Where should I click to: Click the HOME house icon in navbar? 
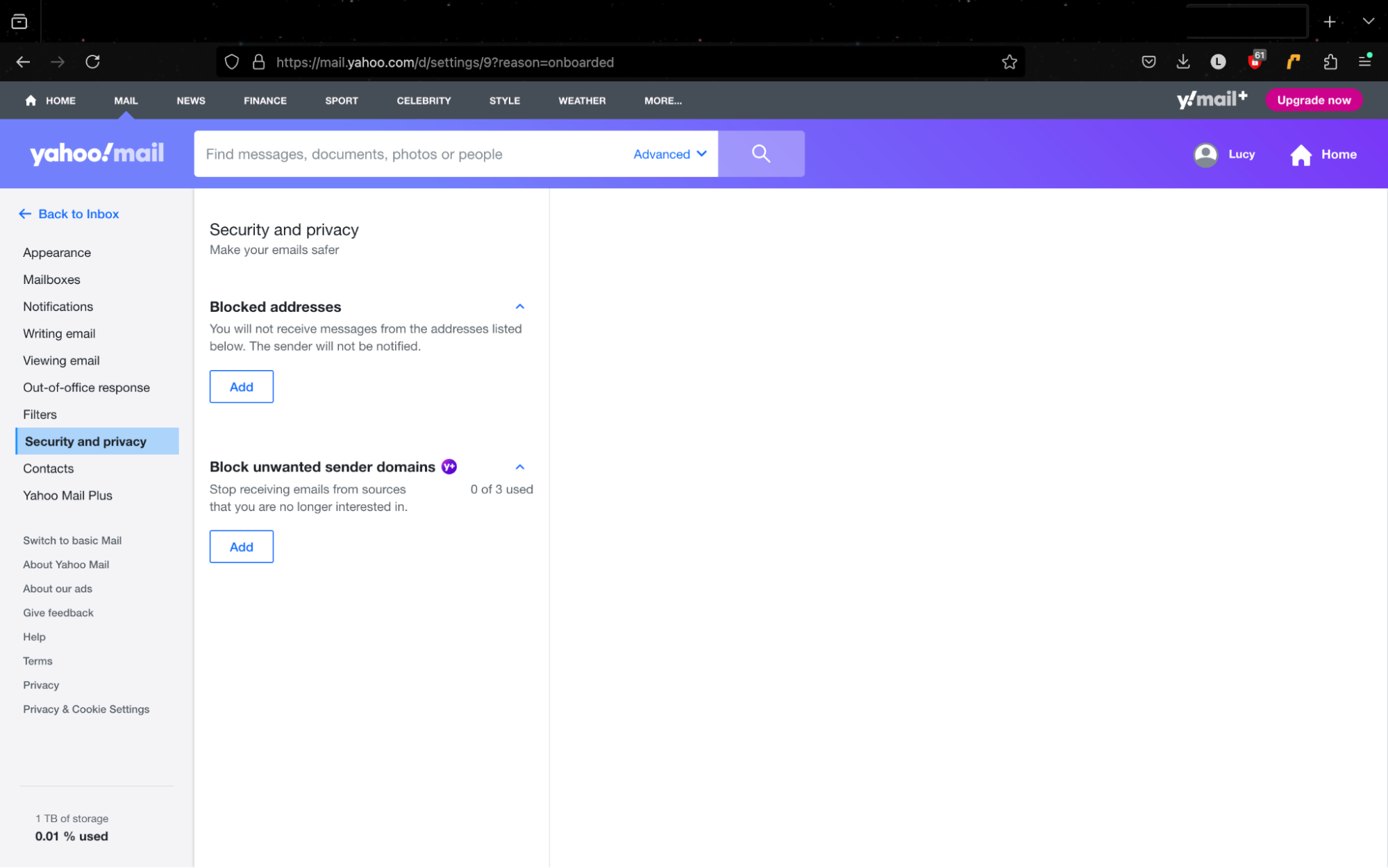[x=31, y=101]
